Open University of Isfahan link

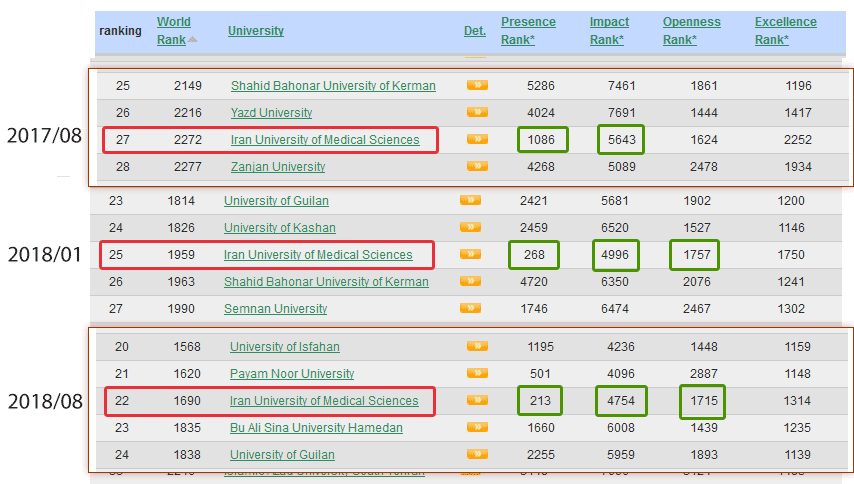click(284, 347)
